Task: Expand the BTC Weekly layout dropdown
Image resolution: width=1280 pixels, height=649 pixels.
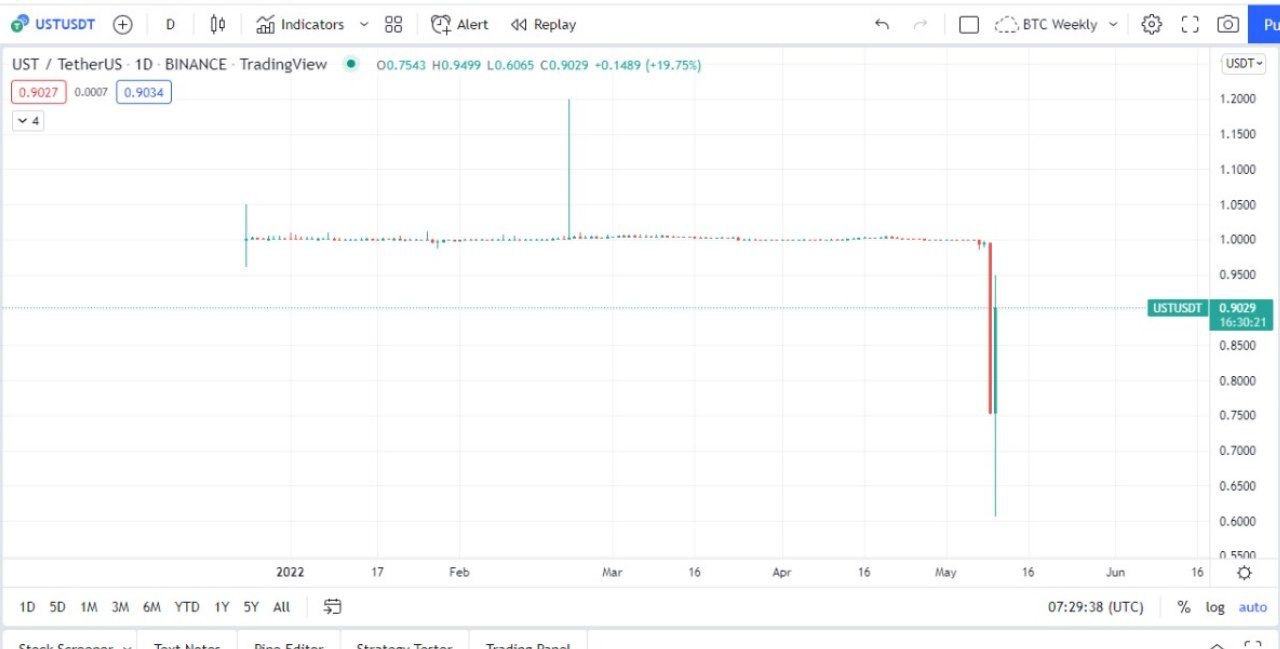Action: [1113, 24]
